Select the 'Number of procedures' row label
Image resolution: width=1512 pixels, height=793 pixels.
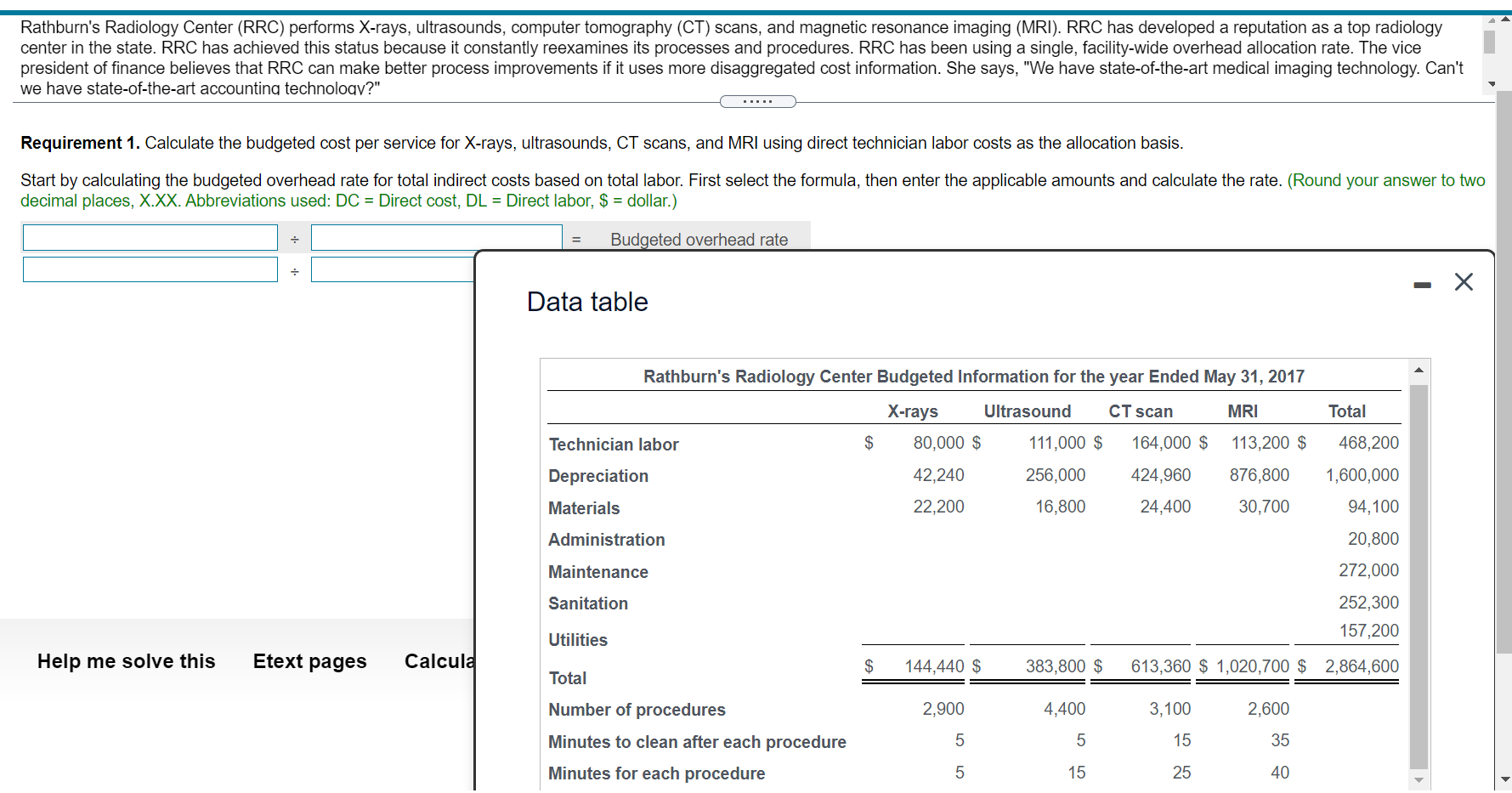tap(637, 710)
